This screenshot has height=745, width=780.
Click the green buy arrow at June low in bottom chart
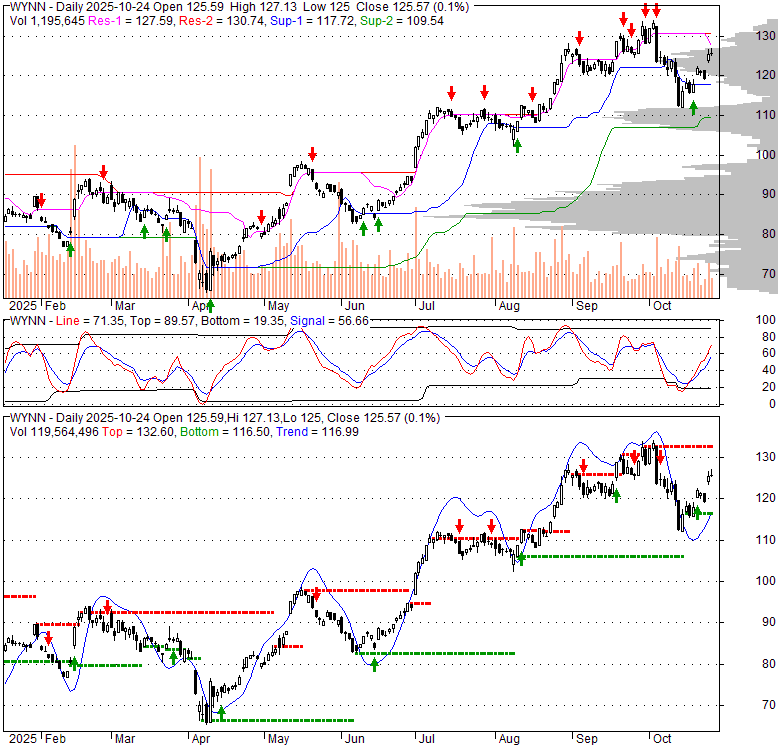(375, 665)
